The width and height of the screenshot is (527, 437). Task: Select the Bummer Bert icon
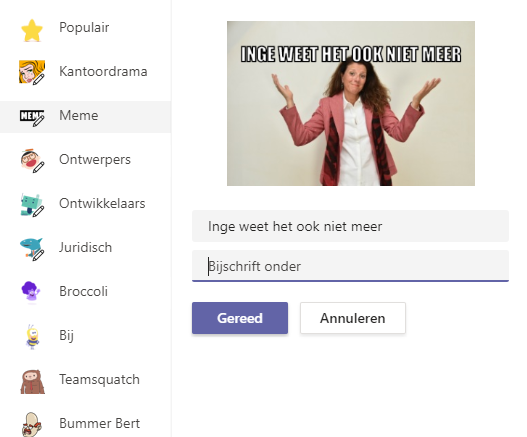point(32,425)
